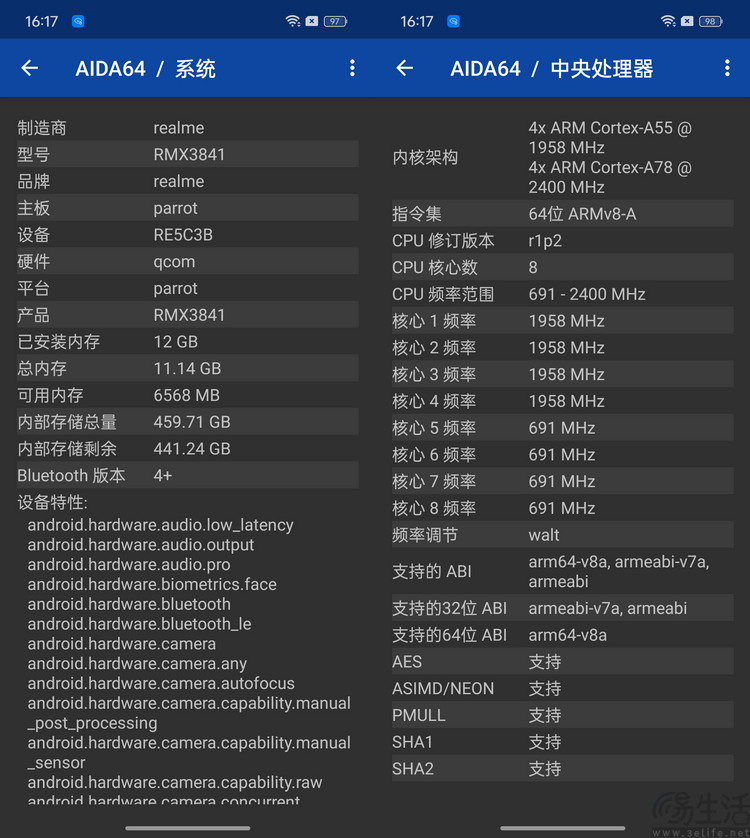Select the 主板 parrot row
Image resolution: width=750 pixels, height=838 pixels.
pos(188,207)
